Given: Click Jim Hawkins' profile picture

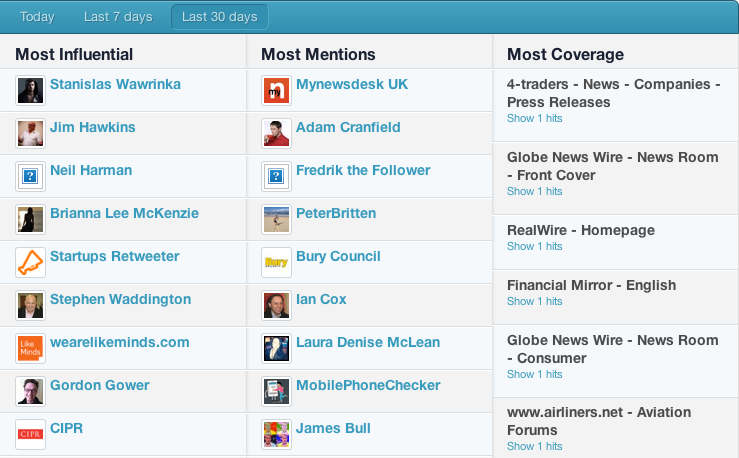Looking at the screenshot, I should point(30,133).
